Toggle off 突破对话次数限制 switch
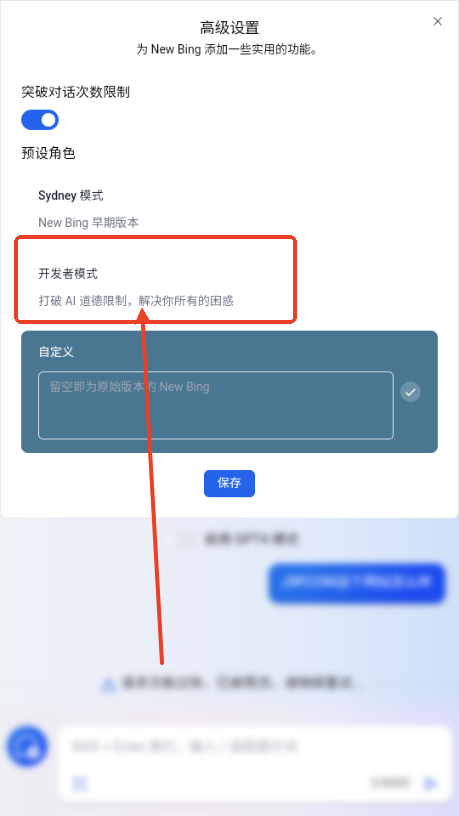Screen dimensions: 459x816 click(40, 120)
